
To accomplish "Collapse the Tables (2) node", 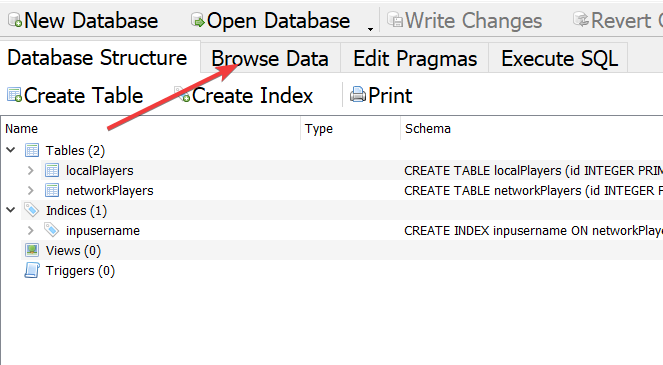I will click(11, 150).
